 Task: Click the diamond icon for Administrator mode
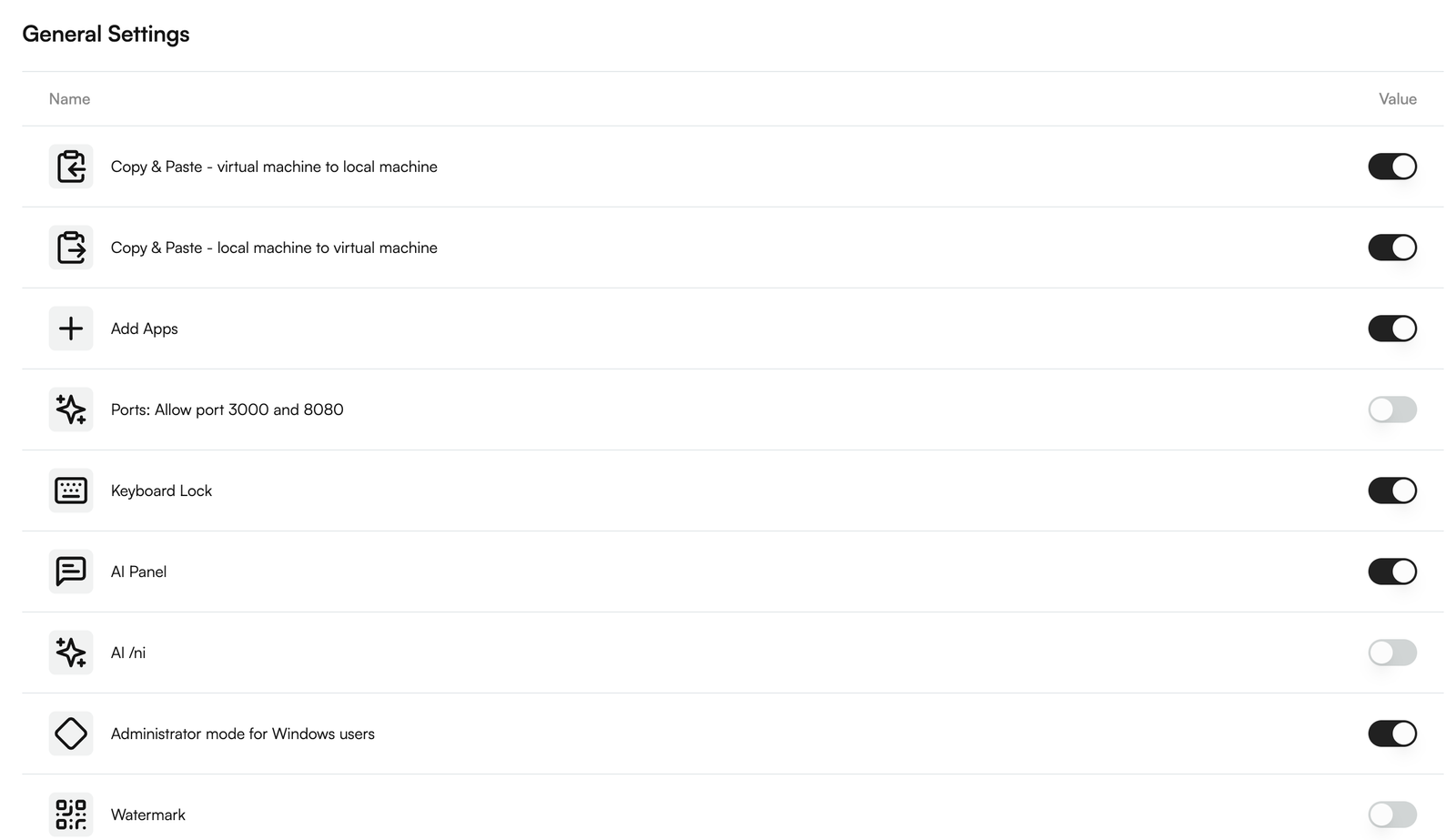point(71,734)
